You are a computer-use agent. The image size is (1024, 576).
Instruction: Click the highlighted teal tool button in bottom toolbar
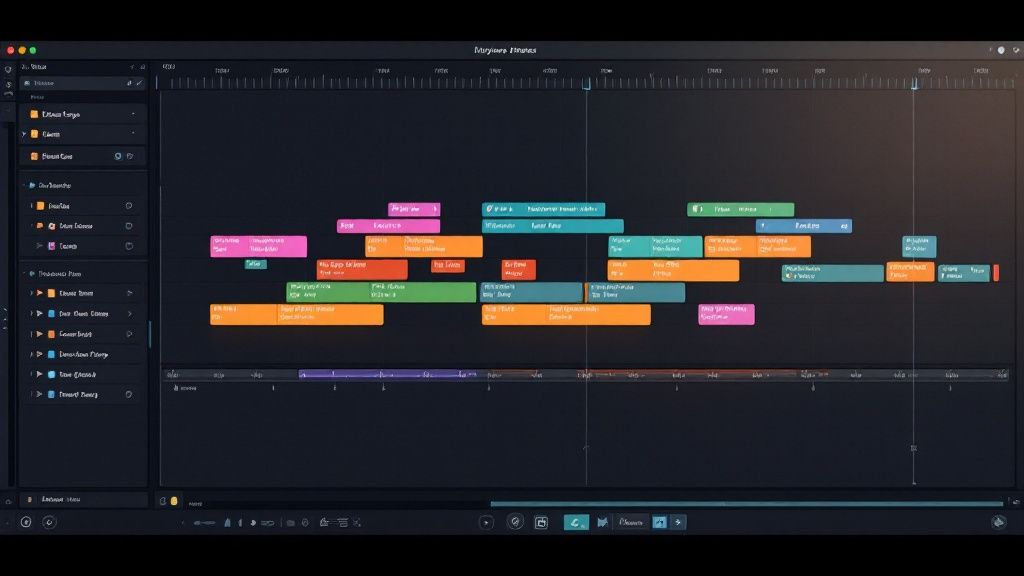[576, 522]
